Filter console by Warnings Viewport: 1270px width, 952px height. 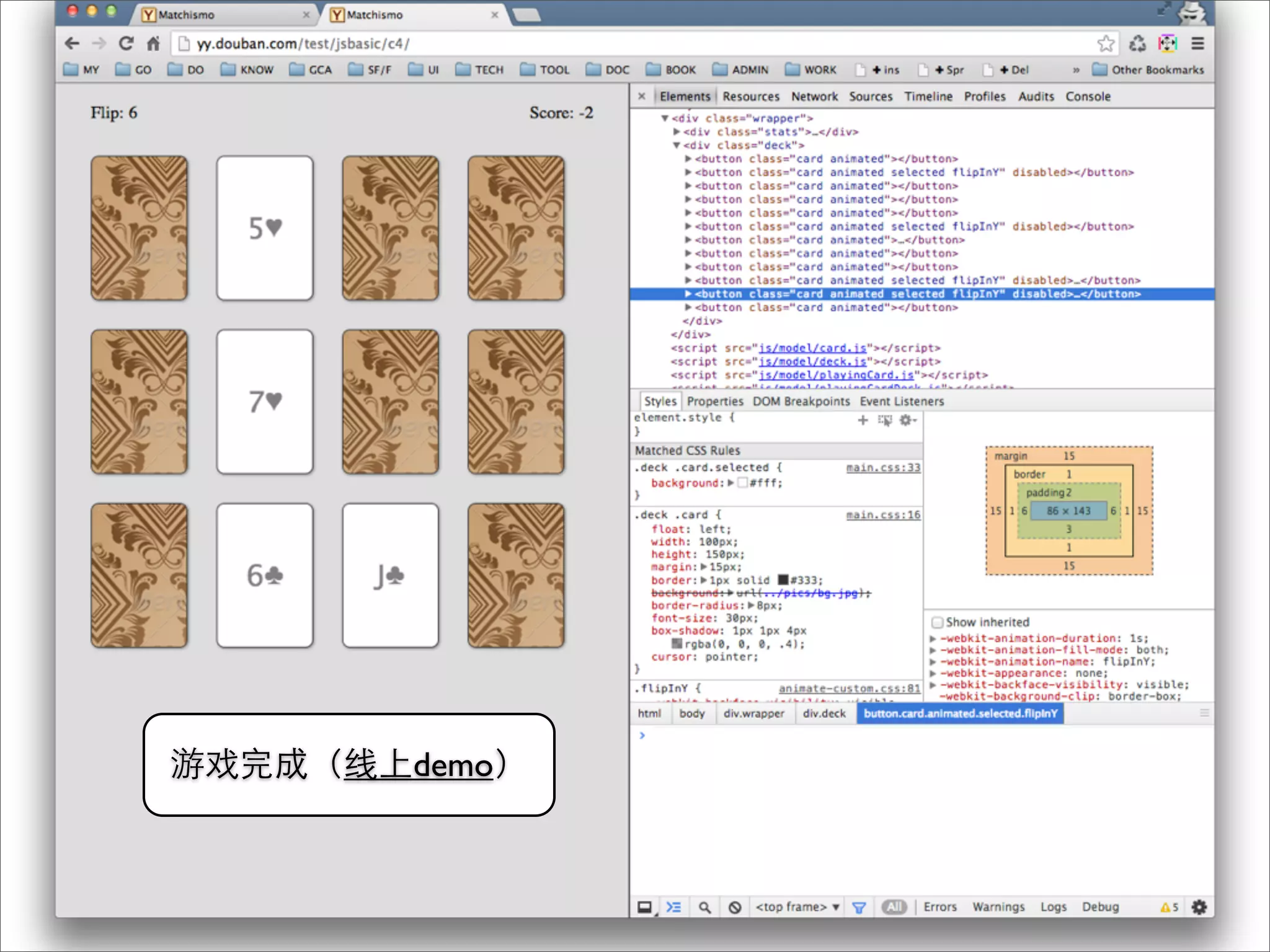pos(998,907)
